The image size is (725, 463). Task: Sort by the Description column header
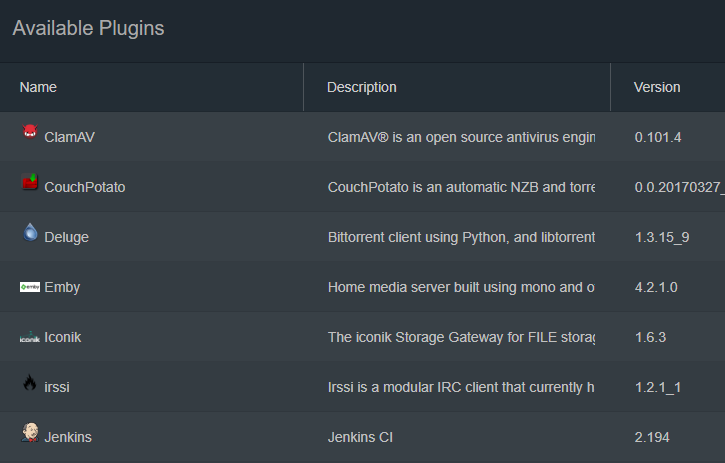tap(362, 87)
